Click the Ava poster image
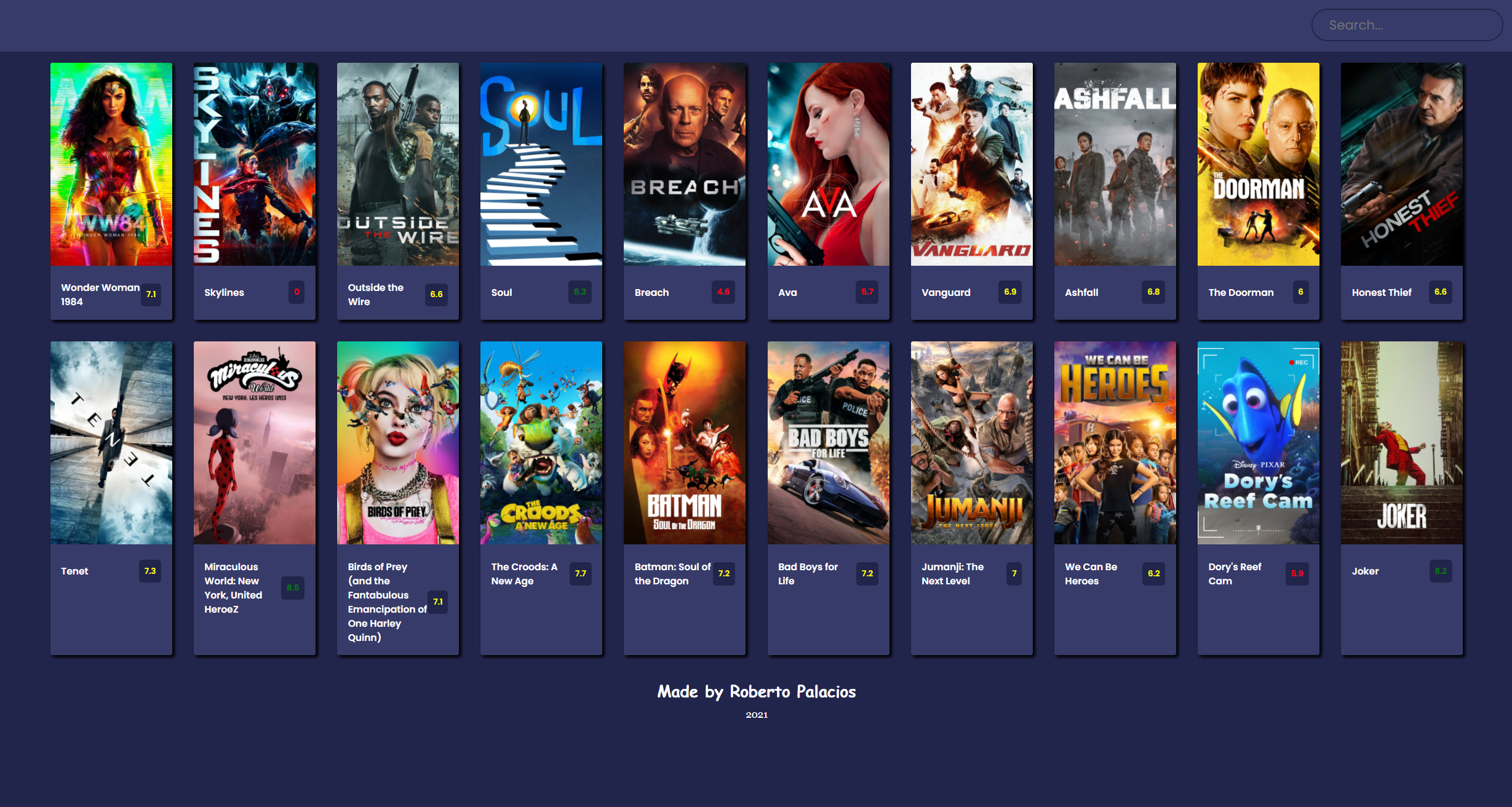The image size is (1512, 807). 828,164
